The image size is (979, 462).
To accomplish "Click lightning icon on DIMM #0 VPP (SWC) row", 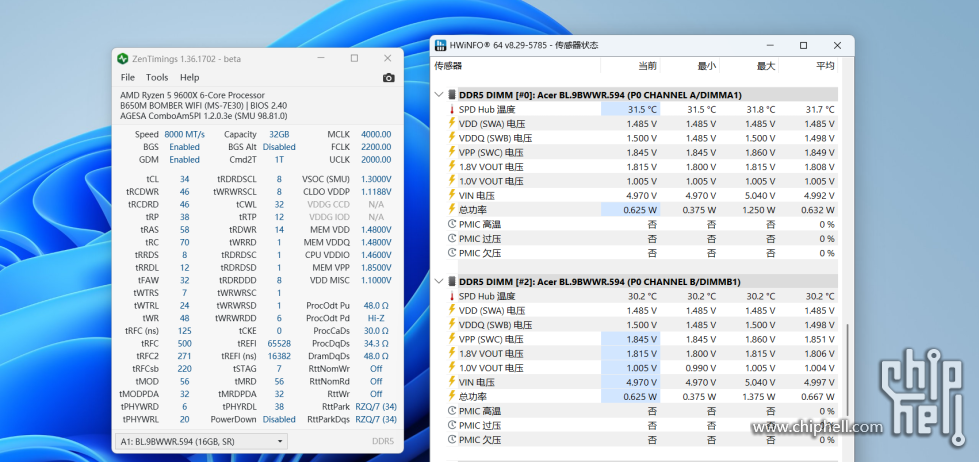I will [452, 152].
